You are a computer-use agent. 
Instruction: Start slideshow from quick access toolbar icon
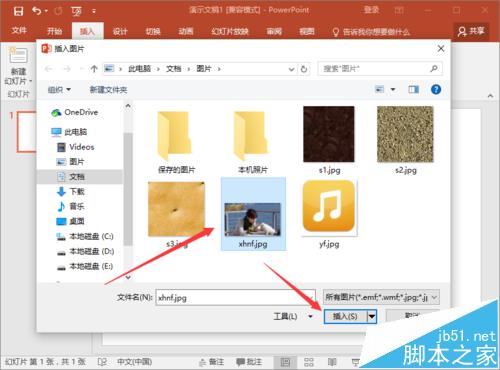click(76, 12)
